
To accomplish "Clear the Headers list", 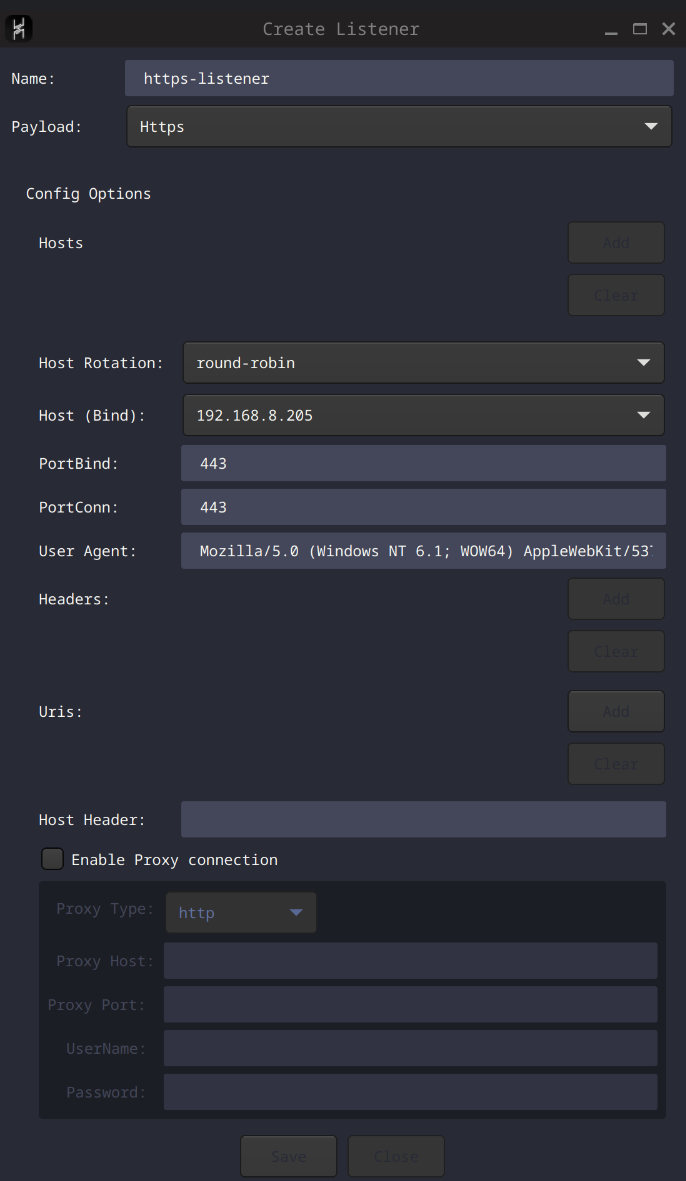I will (616, 652).
